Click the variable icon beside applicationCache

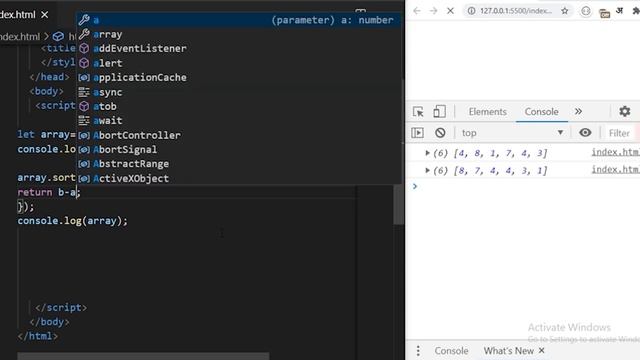84,78
